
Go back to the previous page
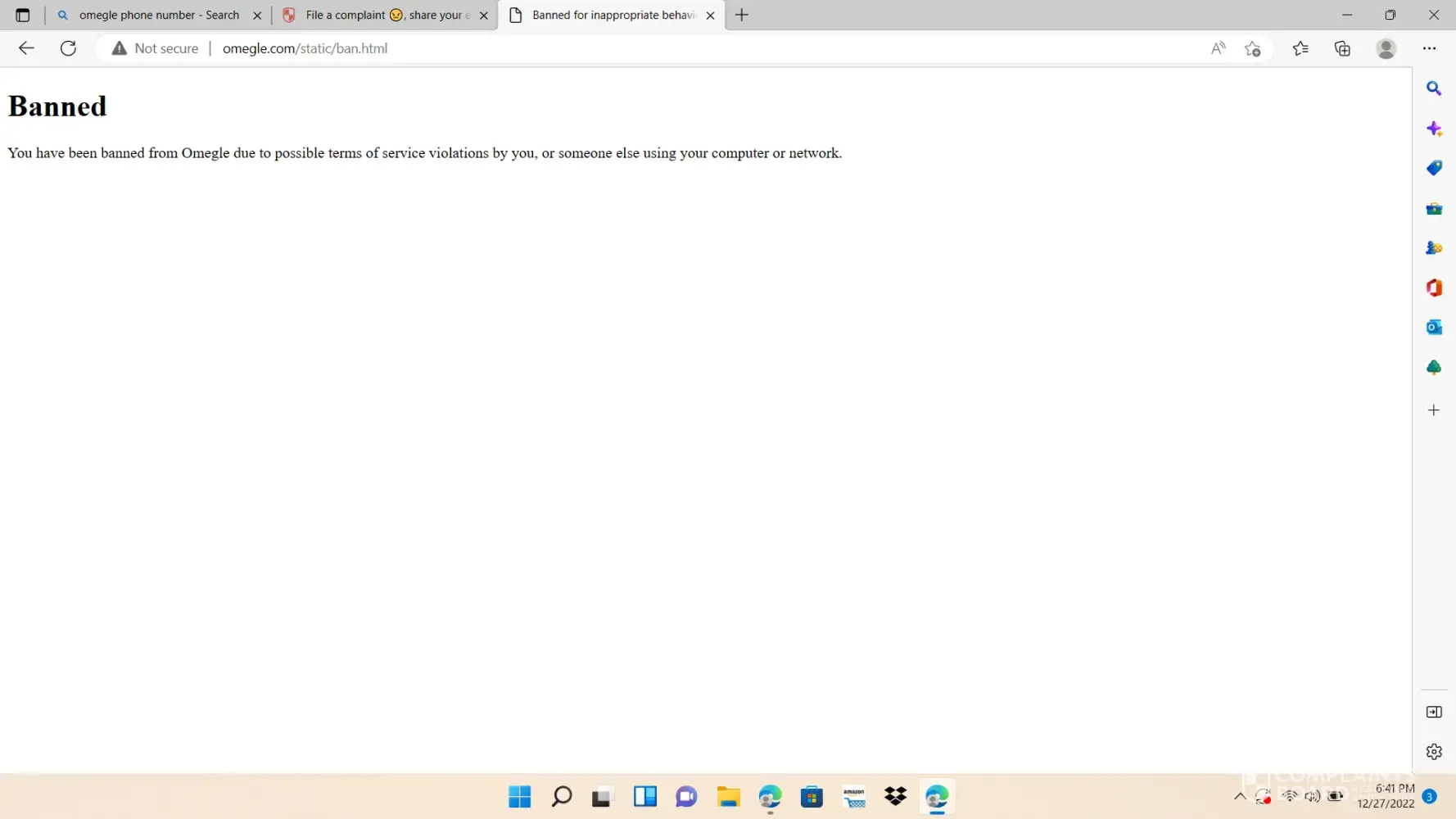26,48
